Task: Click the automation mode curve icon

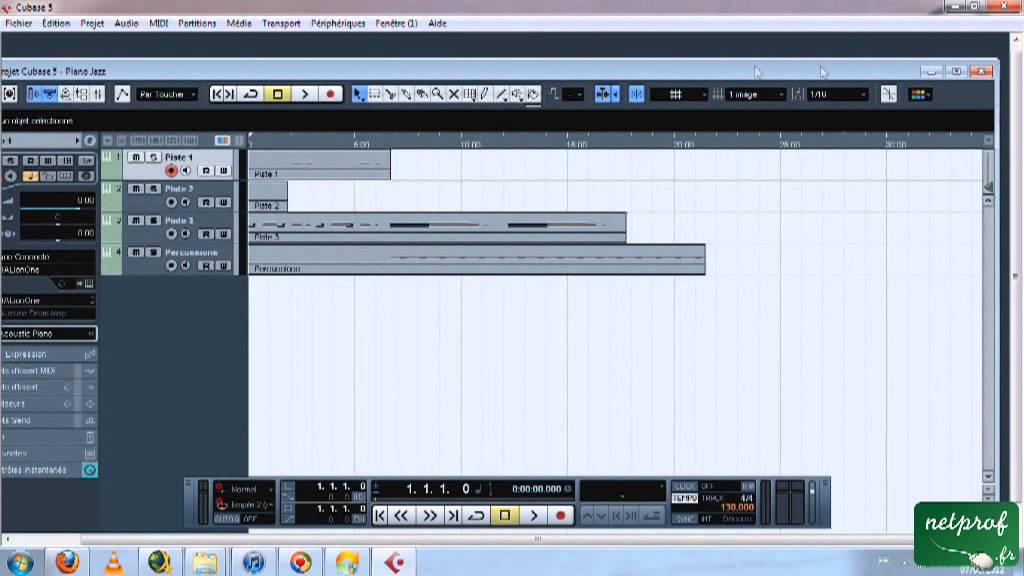Action: [x=122, y=94]
